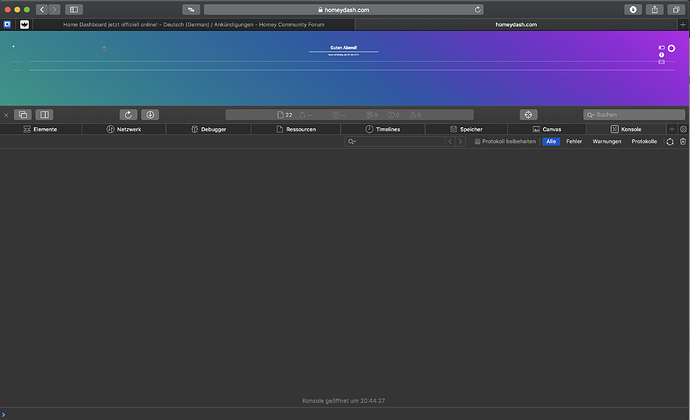Click the console circular-arrow icon beside trash
The width and height of the screenshot is (690, 420).
pos(670,141)
